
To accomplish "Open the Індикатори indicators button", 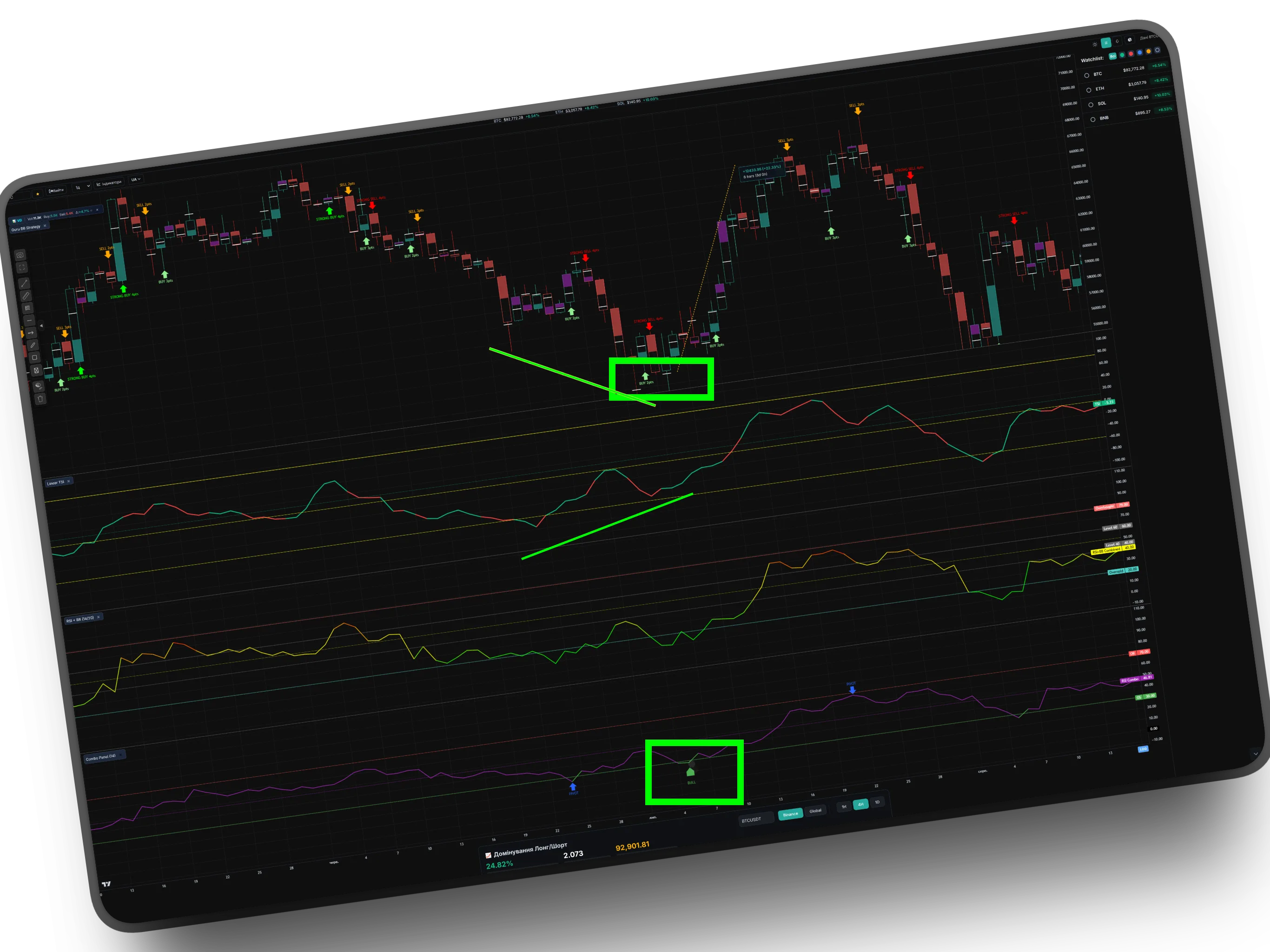I will click(109, 183).
